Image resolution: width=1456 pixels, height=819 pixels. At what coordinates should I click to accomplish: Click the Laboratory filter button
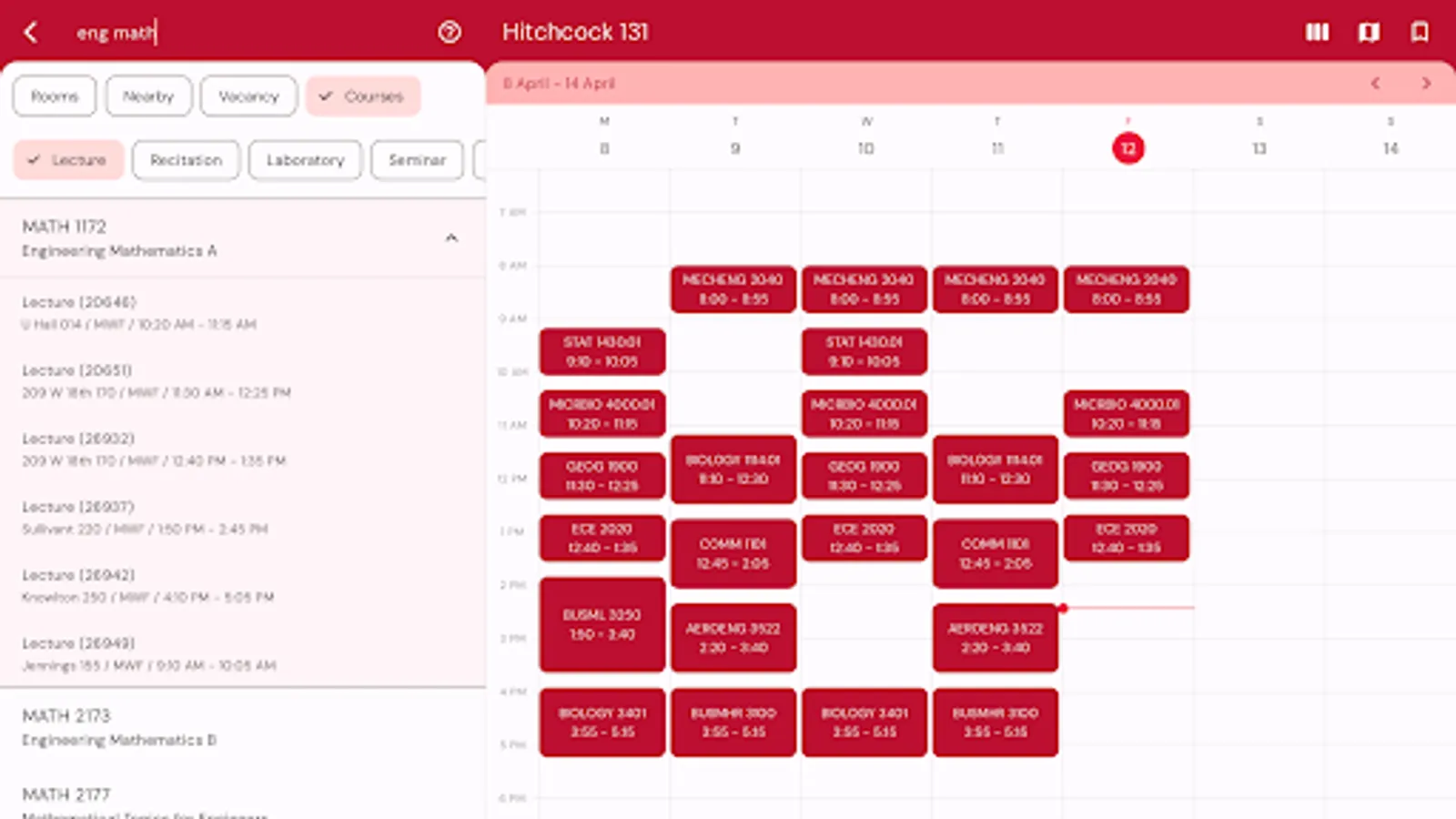point(305,159)
